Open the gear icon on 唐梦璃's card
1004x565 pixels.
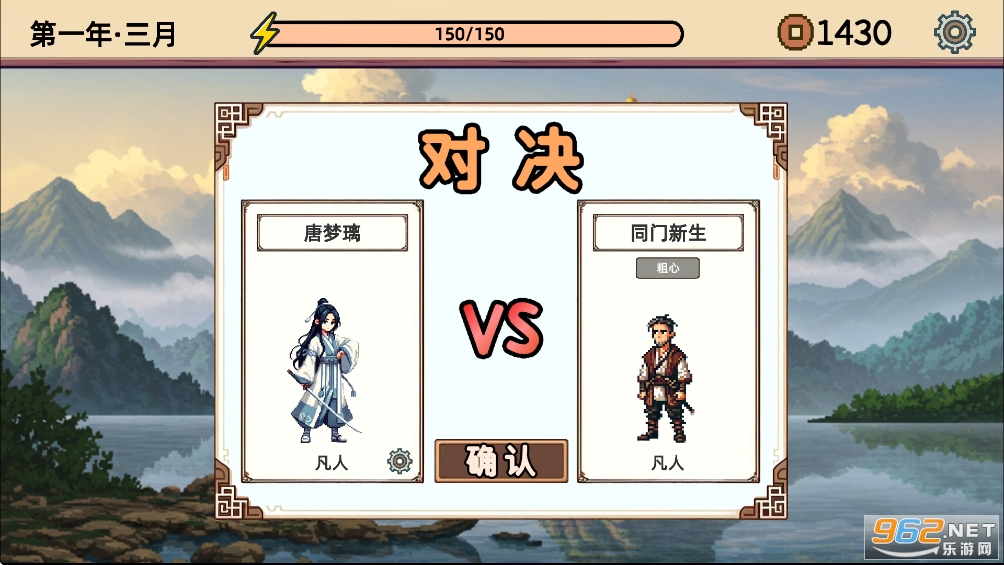pos(400,461)
